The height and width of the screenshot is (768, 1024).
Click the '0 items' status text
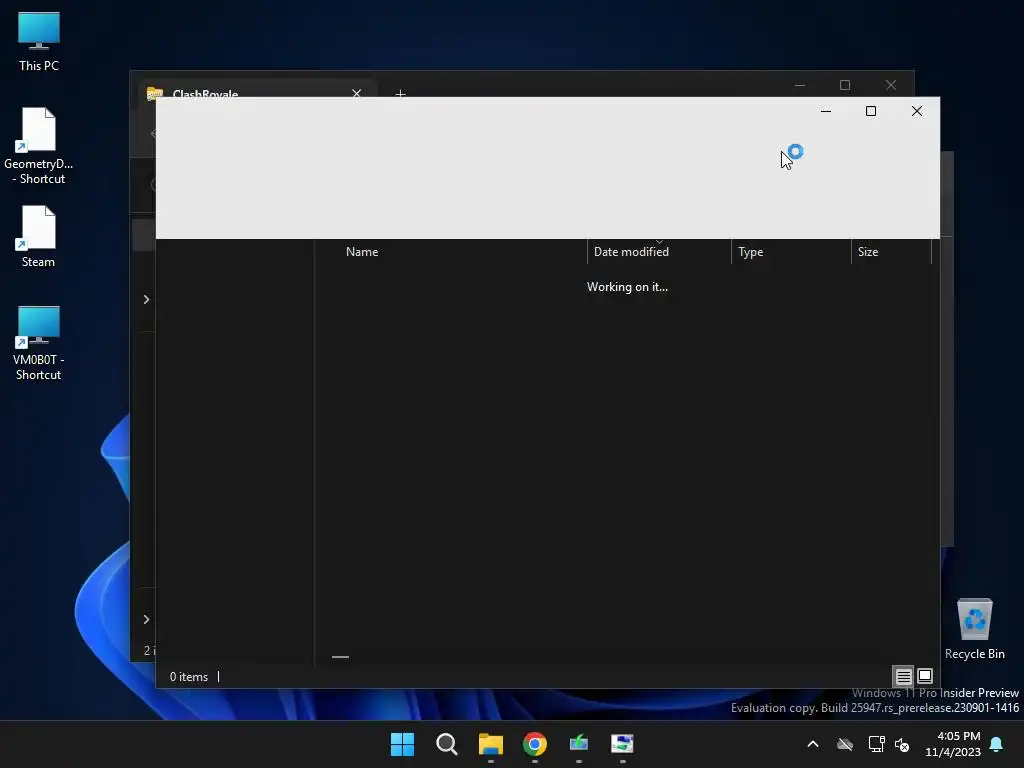point(189,677)
